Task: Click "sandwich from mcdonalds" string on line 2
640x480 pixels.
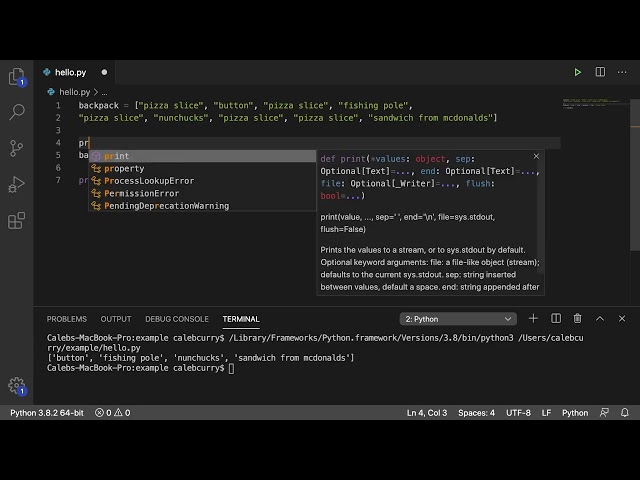Action: [x=430, y=118]
